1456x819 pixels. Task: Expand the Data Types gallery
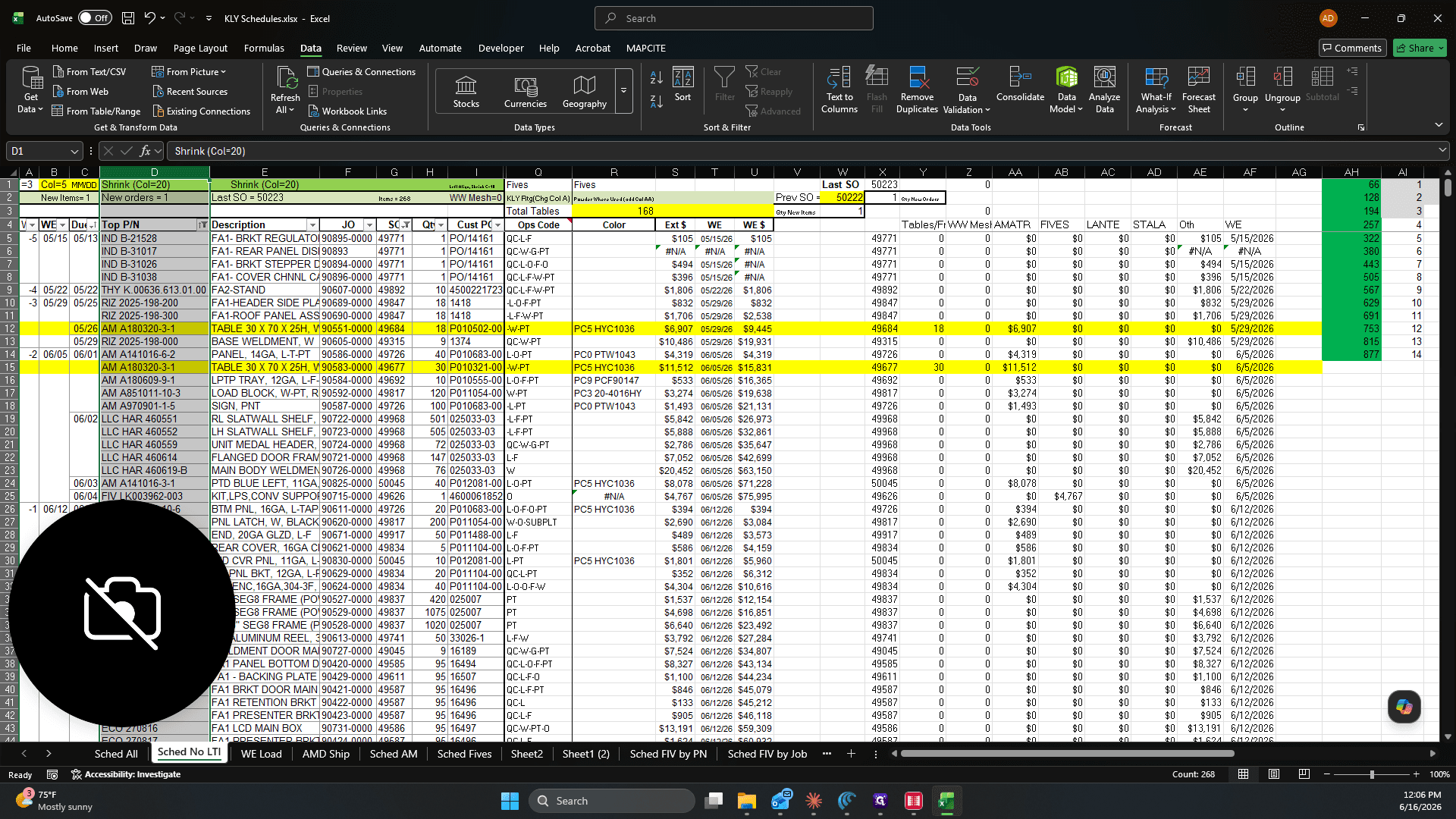pyautogui.click(x=623, y=91)
